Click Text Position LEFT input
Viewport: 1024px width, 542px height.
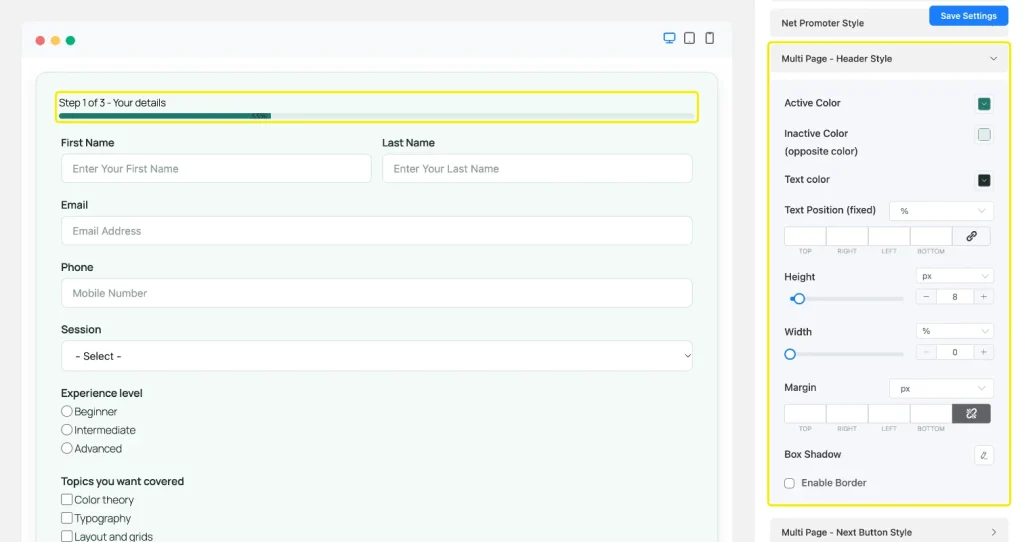click(x=889, y=236)
